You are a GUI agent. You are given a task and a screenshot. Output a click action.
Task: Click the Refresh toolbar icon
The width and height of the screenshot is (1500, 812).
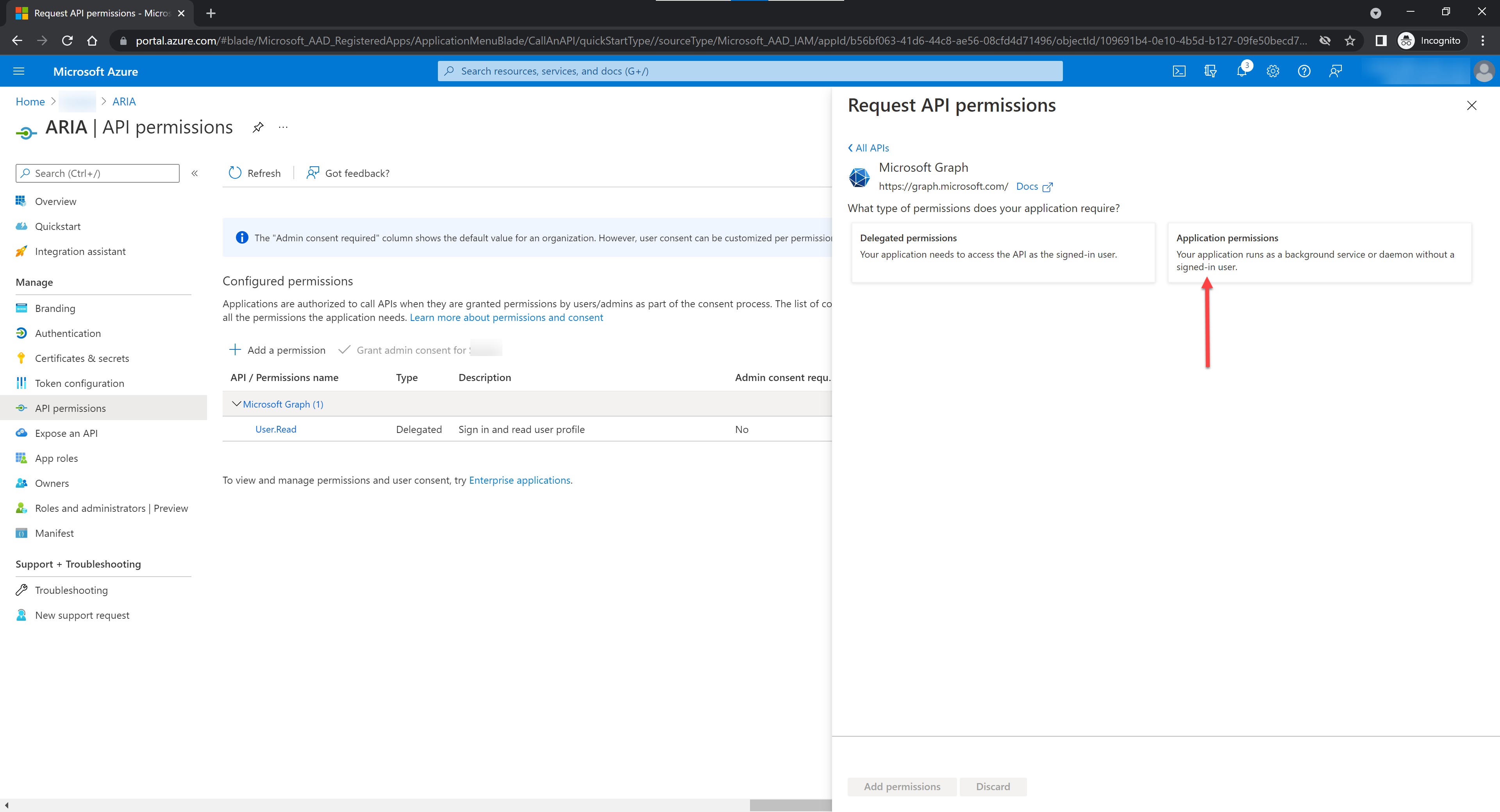(x=235, y=173)
